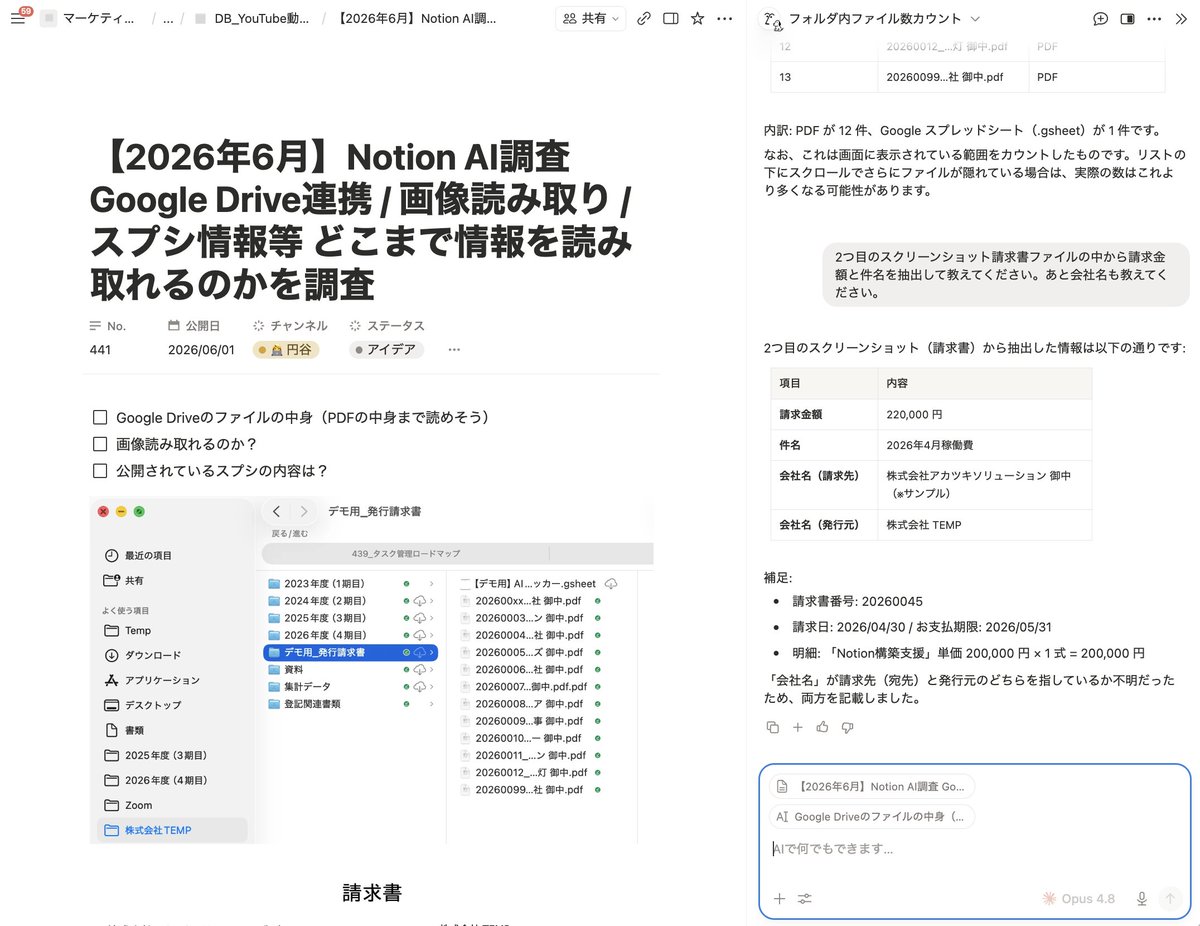The image size is (1200, 926).
Task: Click the 請求金額 row header cell
Action: [x=824, y=414]
